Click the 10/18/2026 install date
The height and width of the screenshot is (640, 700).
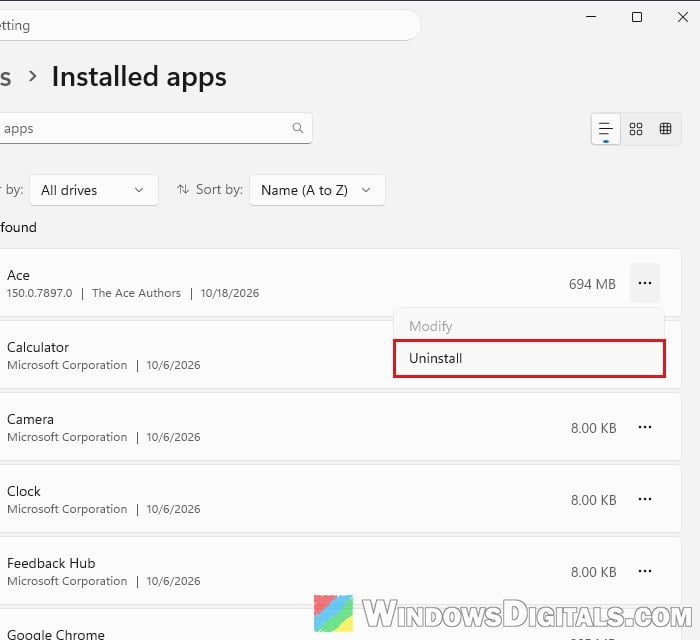229,293
